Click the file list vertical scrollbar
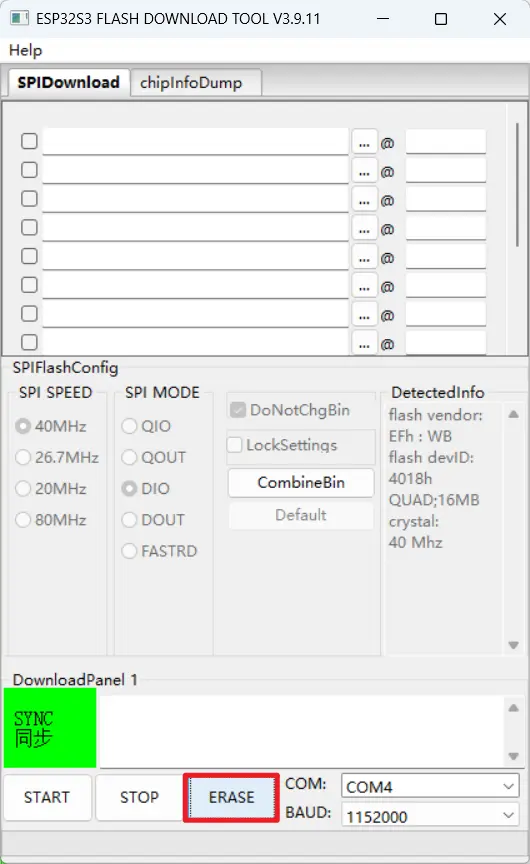 517,185
